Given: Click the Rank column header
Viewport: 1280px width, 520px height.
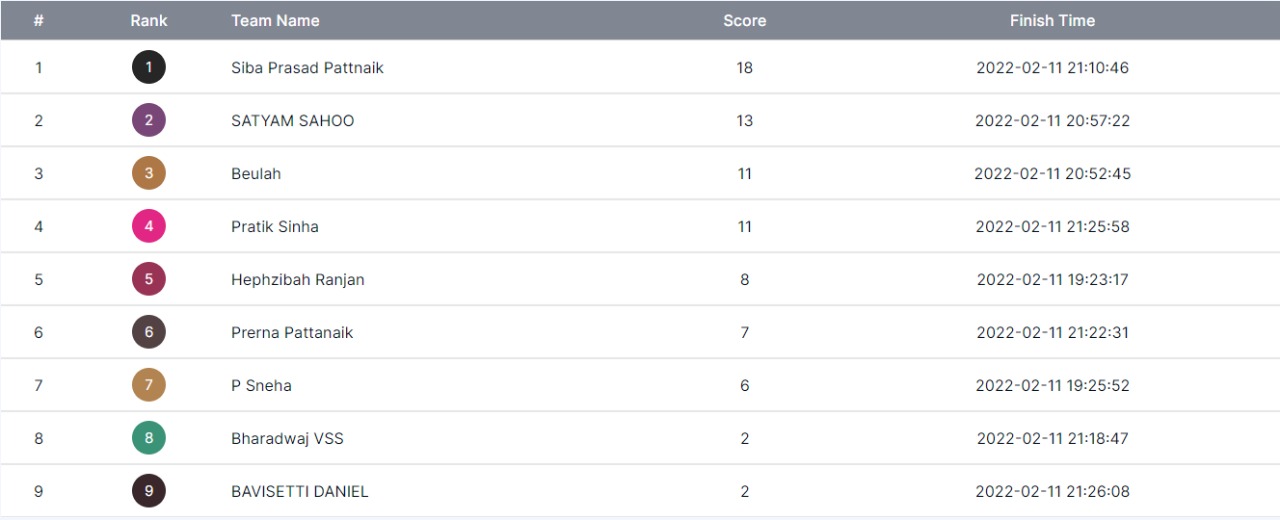Looking at the screenshot, I should click(149, 20).
